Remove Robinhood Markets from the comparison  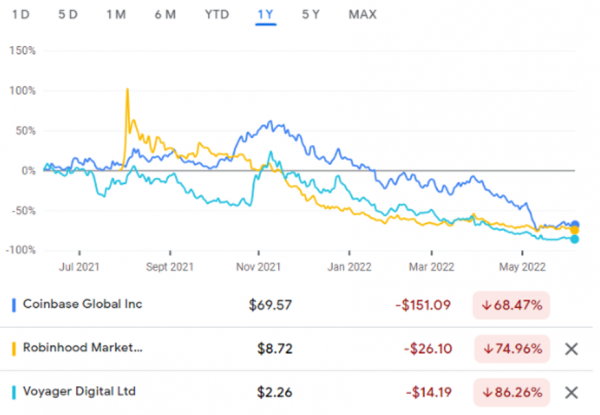click(x=571, y=349)
